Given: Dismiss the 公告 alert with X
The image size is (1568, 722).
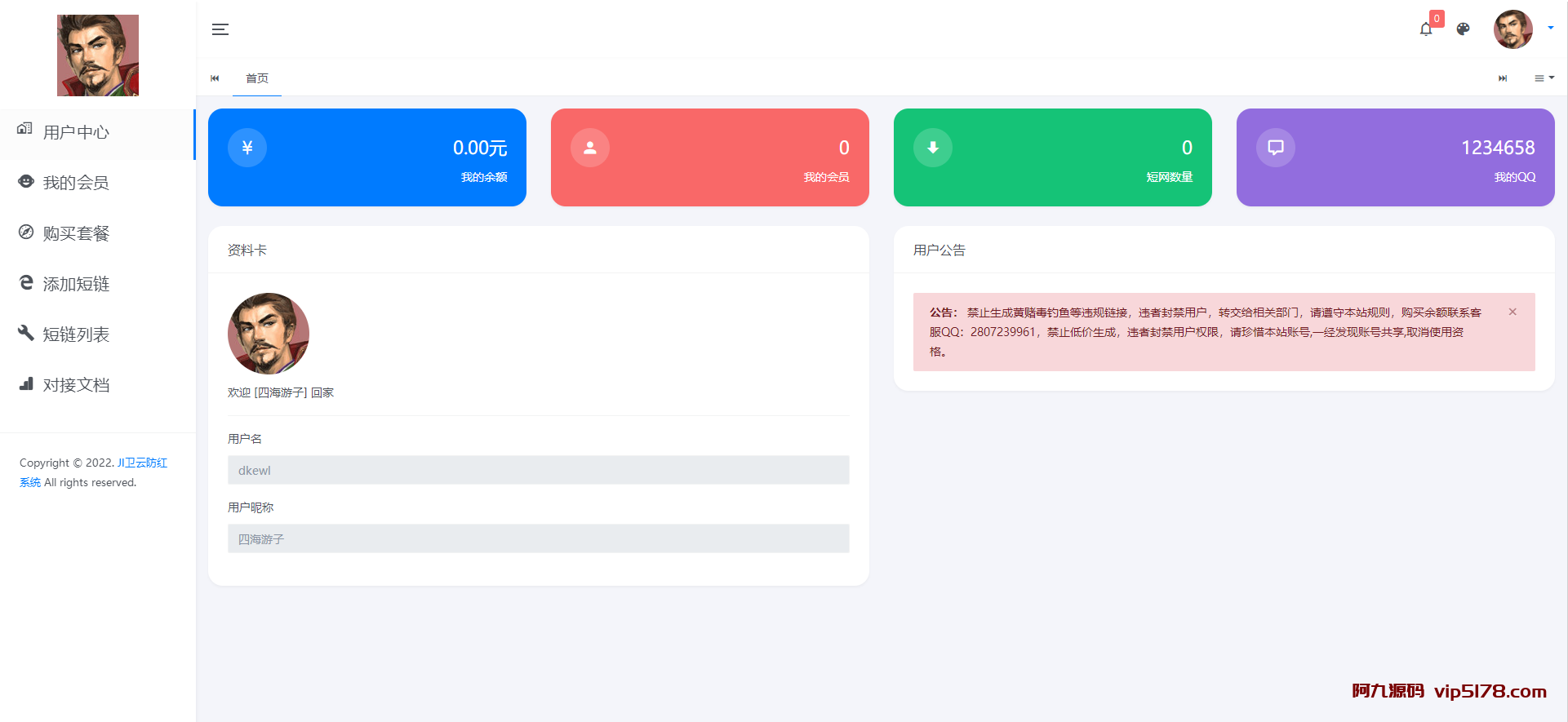Looking at the screenshot, I should pyautogui.click(x=1512, y=312).
